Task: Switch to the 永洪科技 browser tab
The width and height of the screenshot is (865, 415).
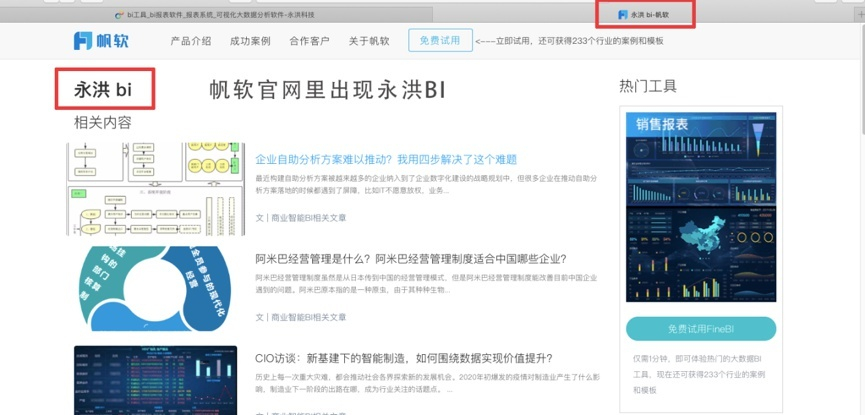Action: tap(217, 15)
